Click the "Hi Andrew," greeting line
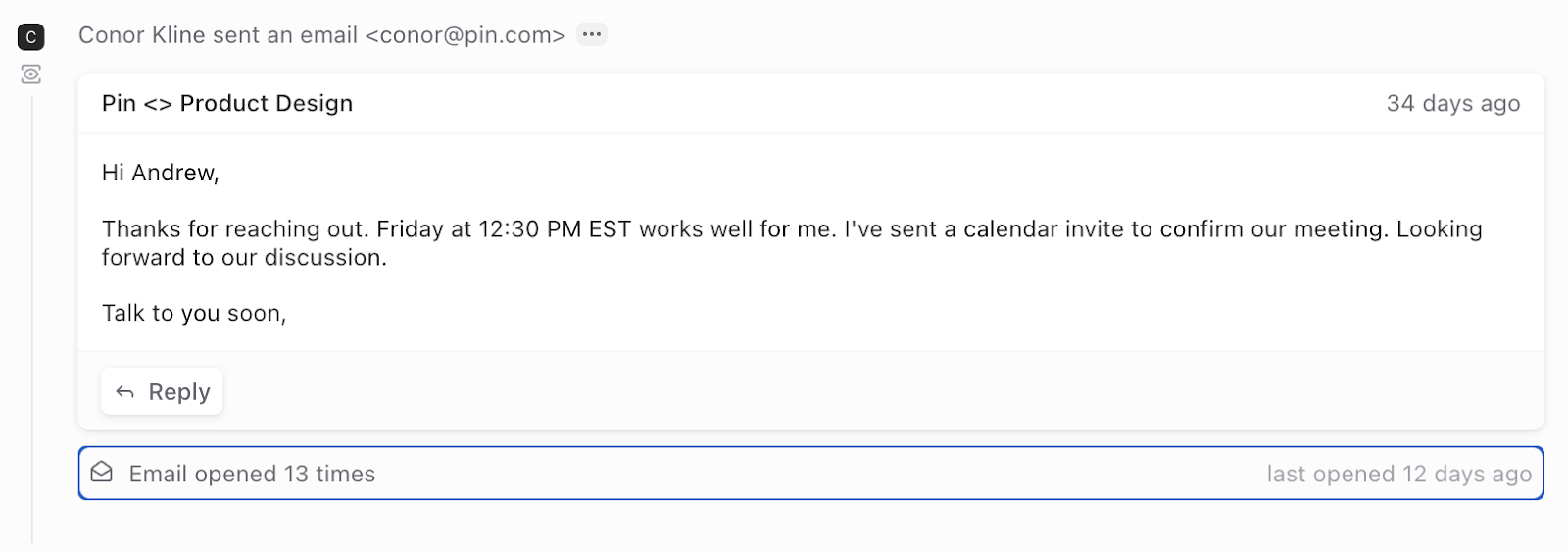Viewport: 1568px width, 552px height. [x=161, y=174]
